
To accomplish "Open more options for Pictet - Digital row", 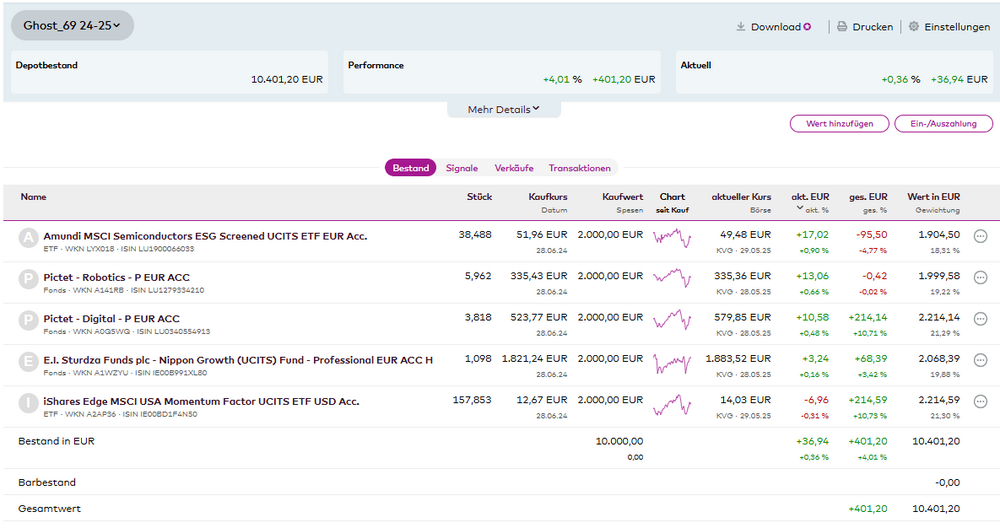I will 980,318.
